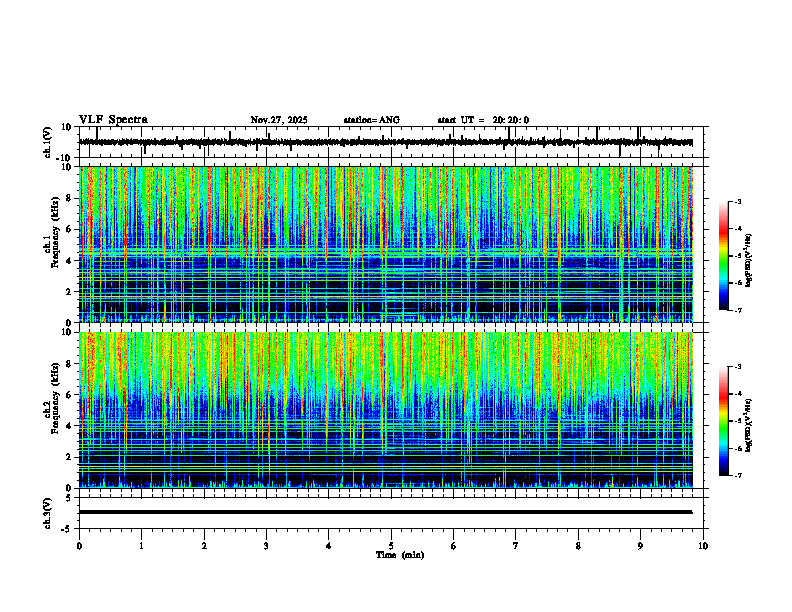The height and width of the screenshot is (612, 792).
Task: Click time axis tick label '9'
Action: [641, 546]
